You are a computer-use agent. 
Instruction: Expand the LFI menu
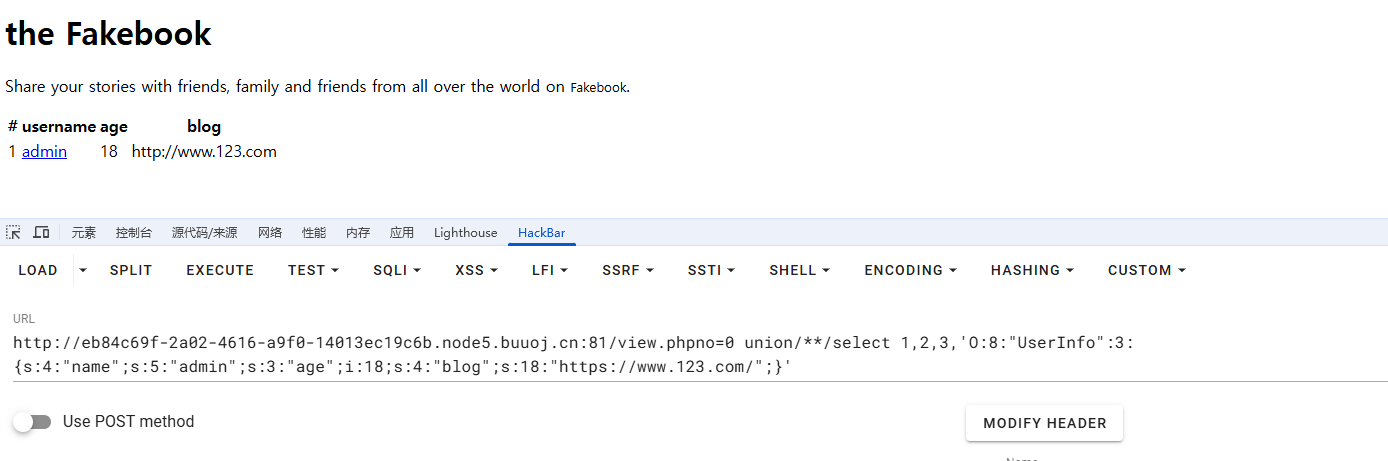click(550, 270)
